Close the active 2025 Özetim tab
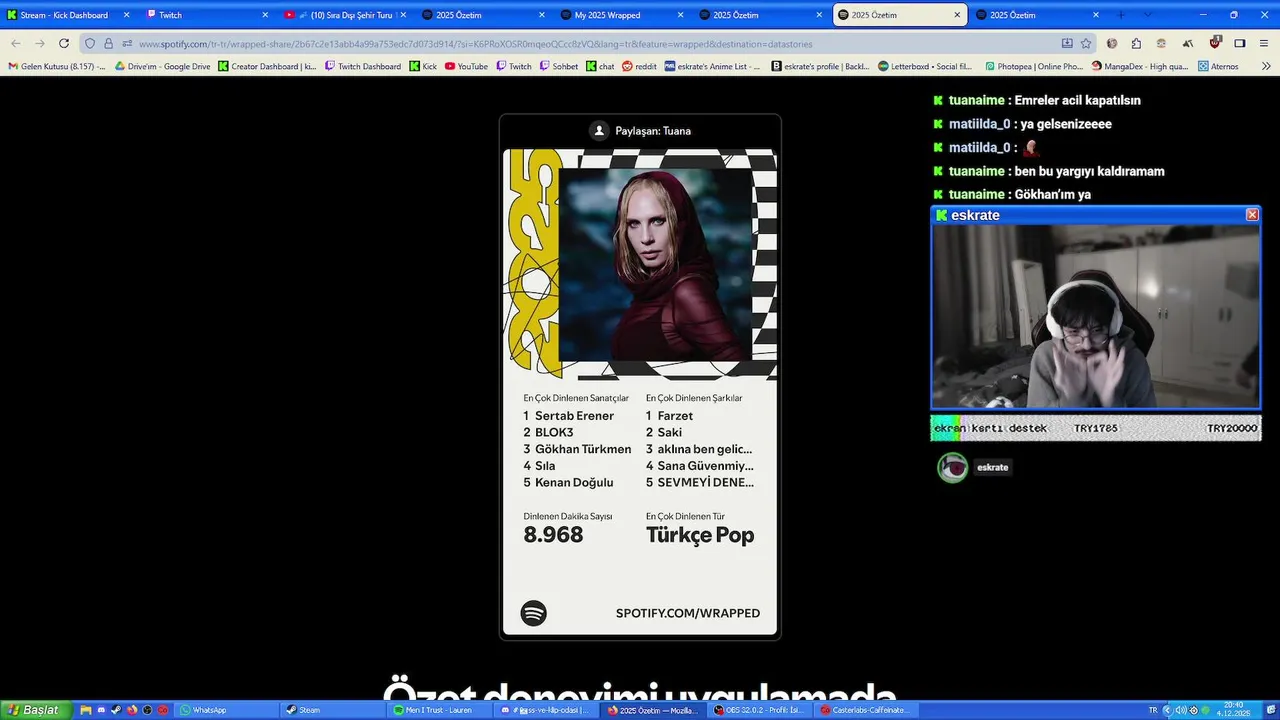The height and width of the screenshot is (720, 1280). [957, 15]
